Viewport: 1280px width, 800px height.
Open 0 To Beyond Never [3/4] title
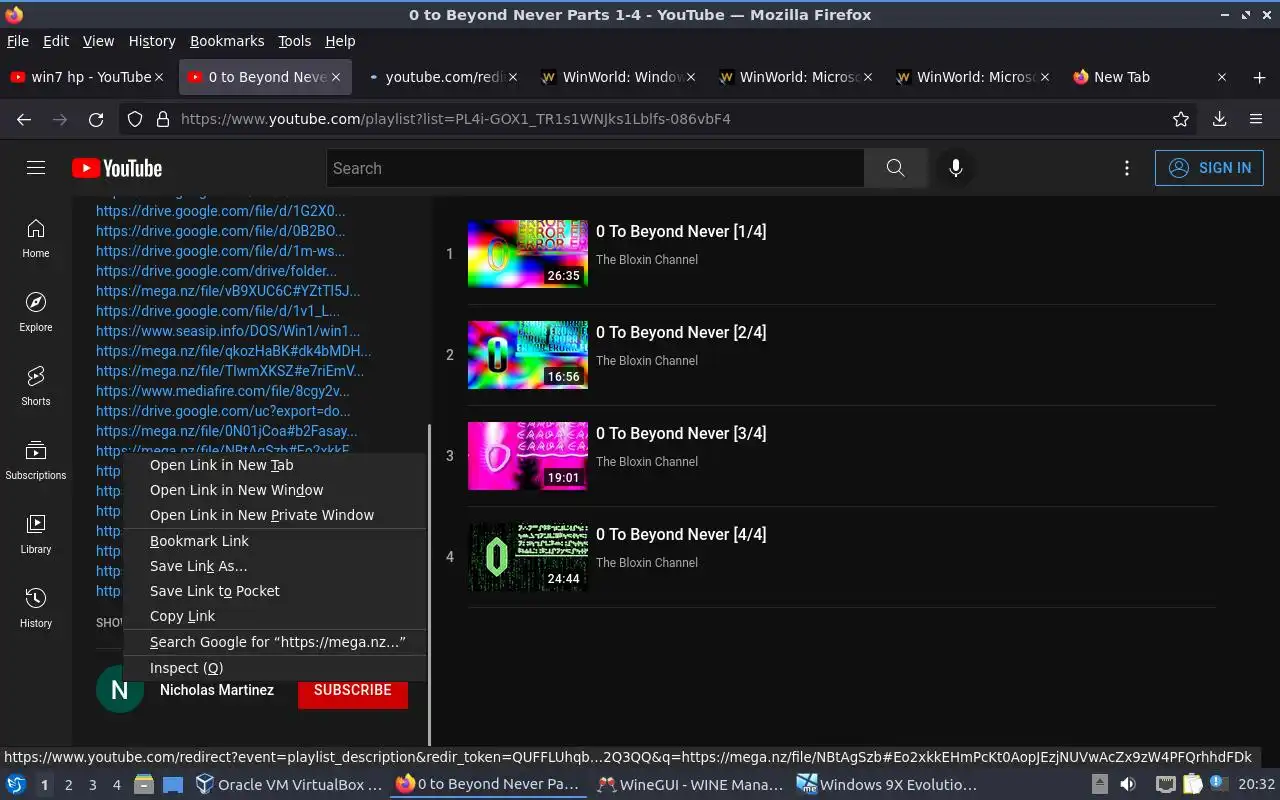coord(681,433)
